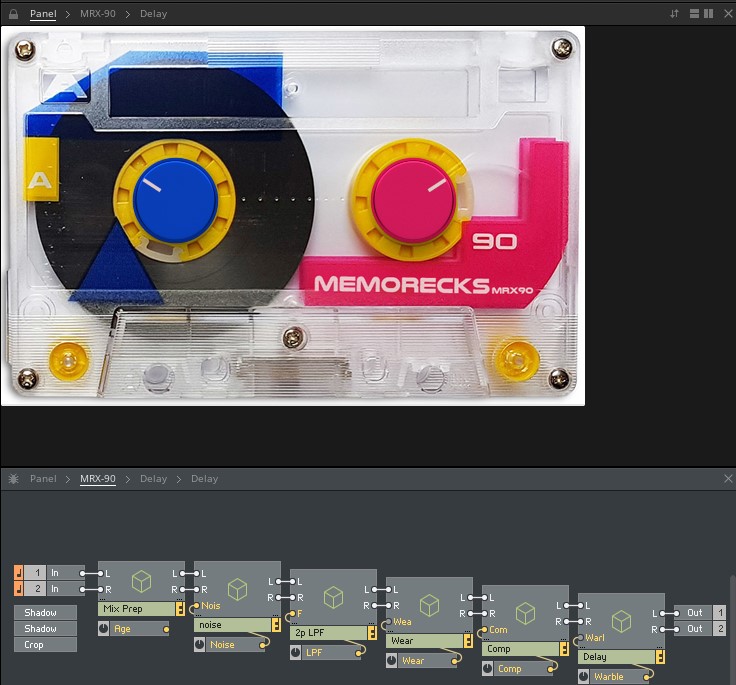Click the Mix Prep module cube icon

141,581
